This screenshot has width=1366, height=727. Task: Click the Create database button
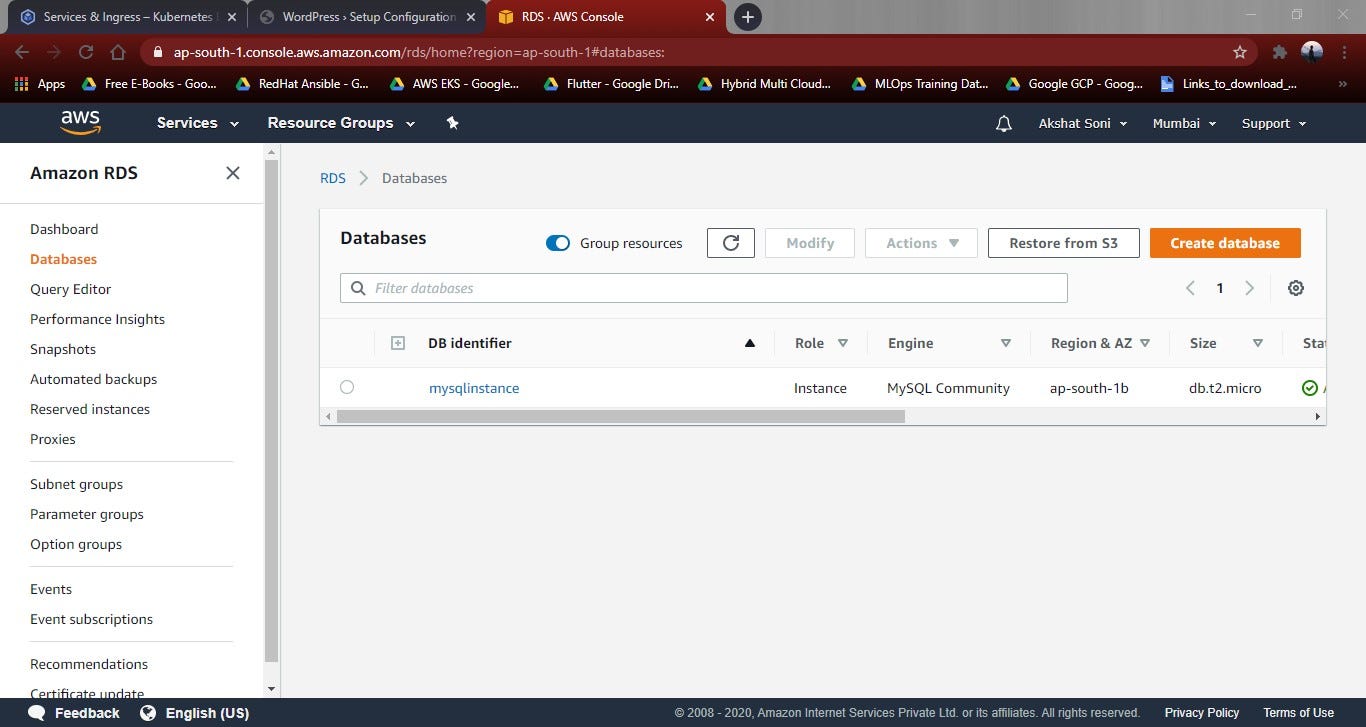point(1225,243)
